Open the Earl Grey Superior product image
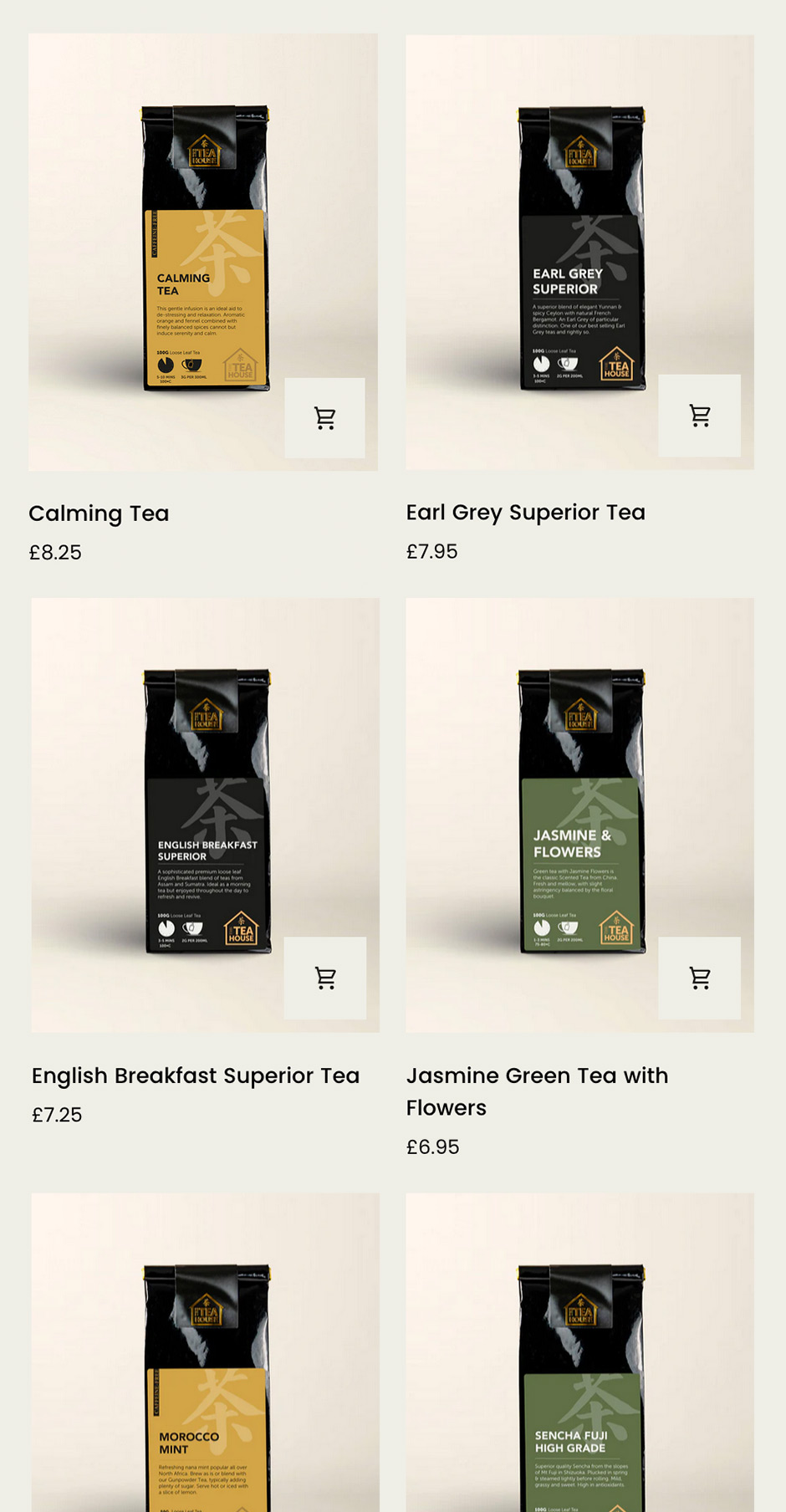 [x=579, y=252]
